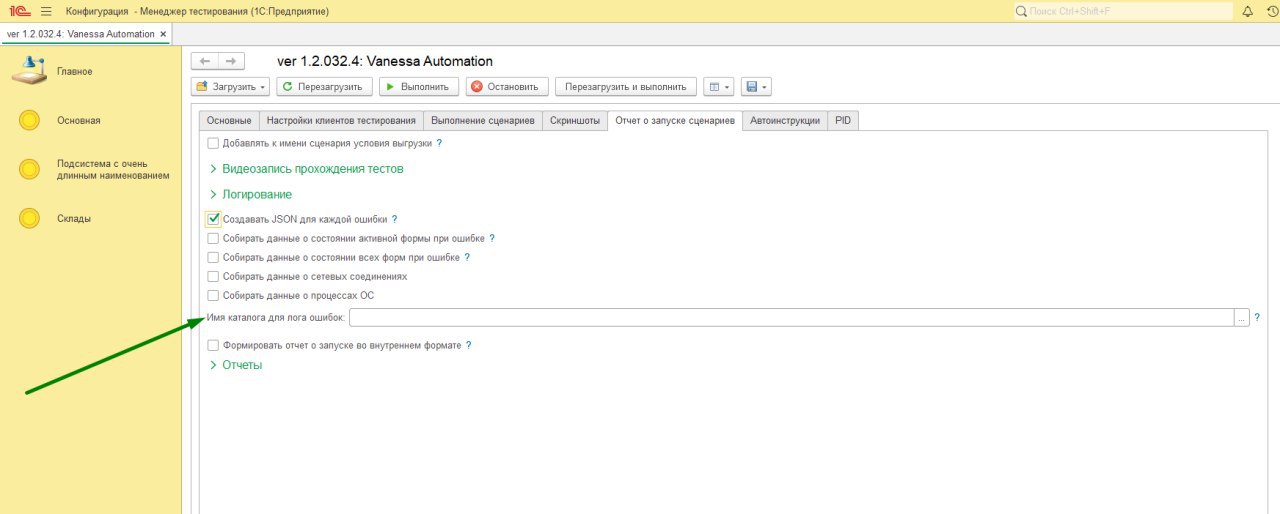
Task: Click the Выполнить run button
Action: click(x=419, y=87)
